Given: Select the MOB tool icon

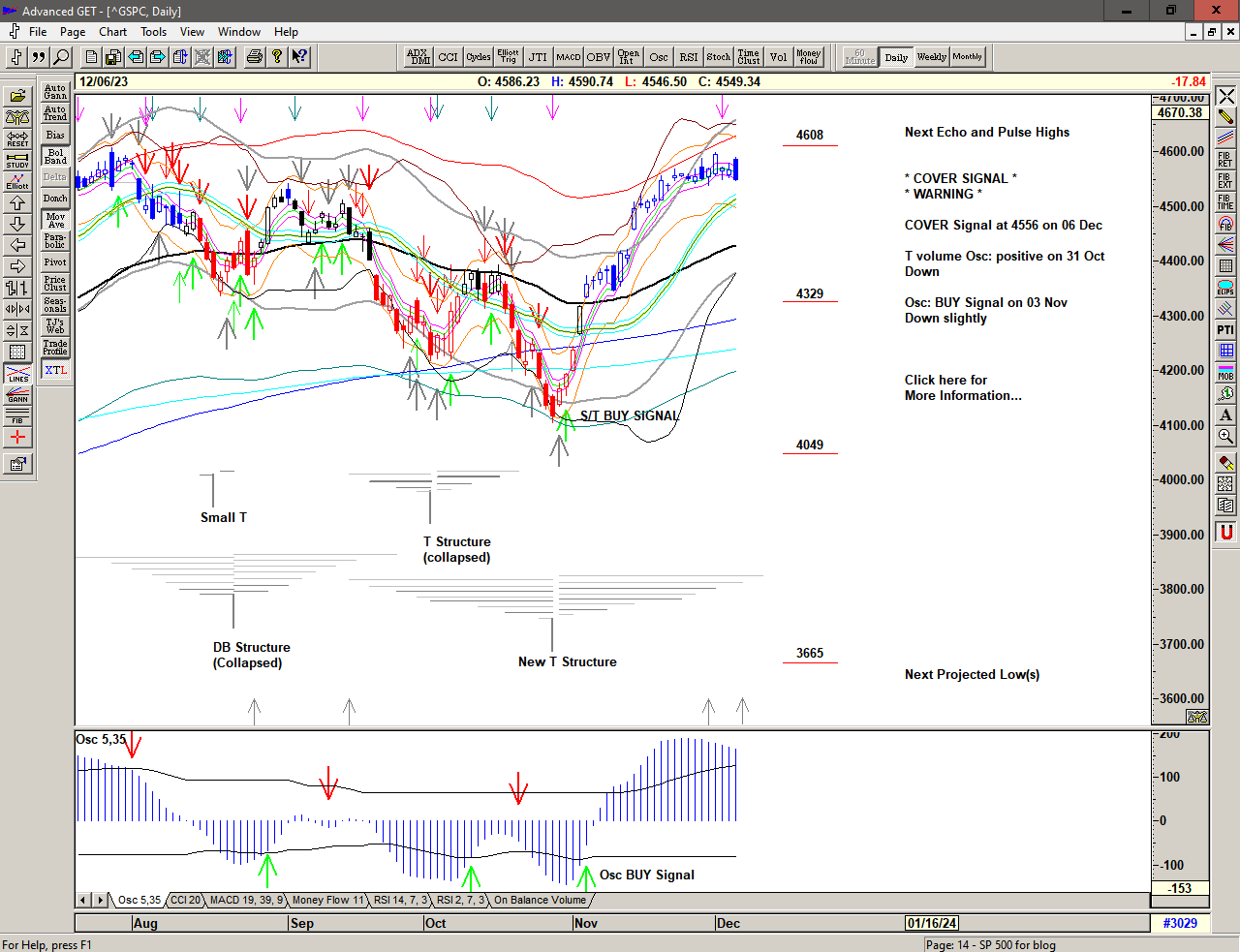Looking at the screenshot, I should click(x=1225, y=372).
